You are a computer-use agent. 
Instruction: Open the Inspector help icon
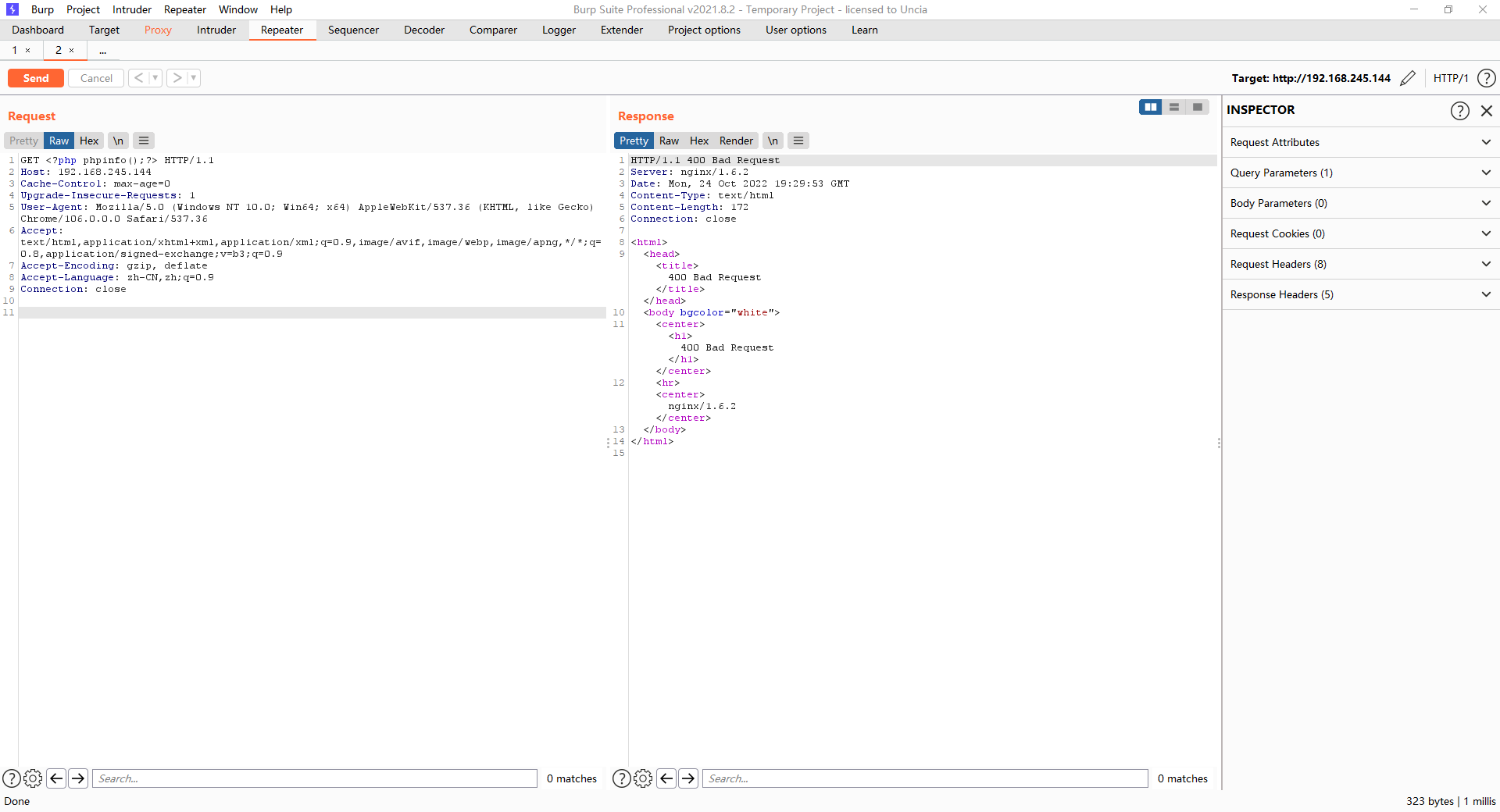pyautogui.click(x=1459, y=110)
